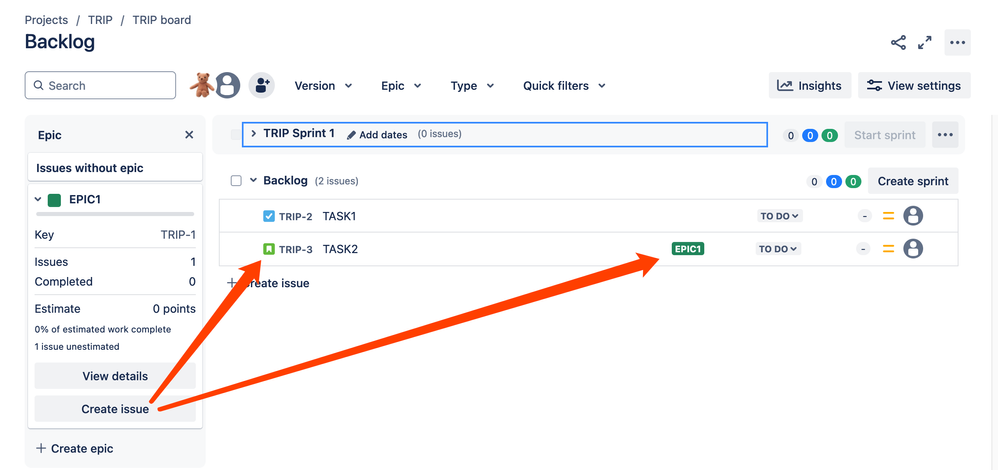Viewport: 998px width, 470px height.
Task: Click Create epic
Action: [74, 448]
